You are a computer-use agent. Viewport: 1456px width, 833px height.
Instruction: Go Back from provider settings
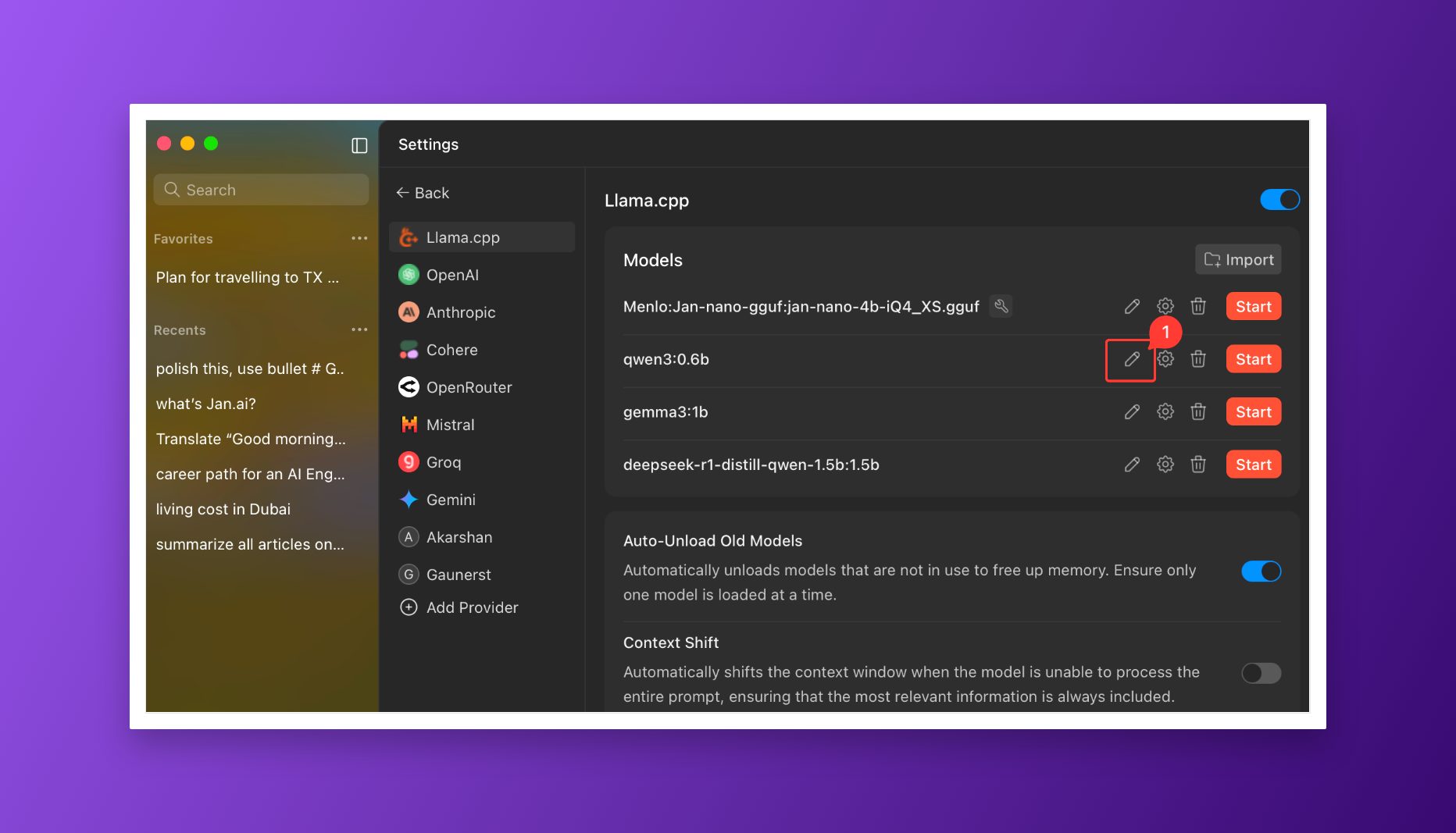[423, 193]
